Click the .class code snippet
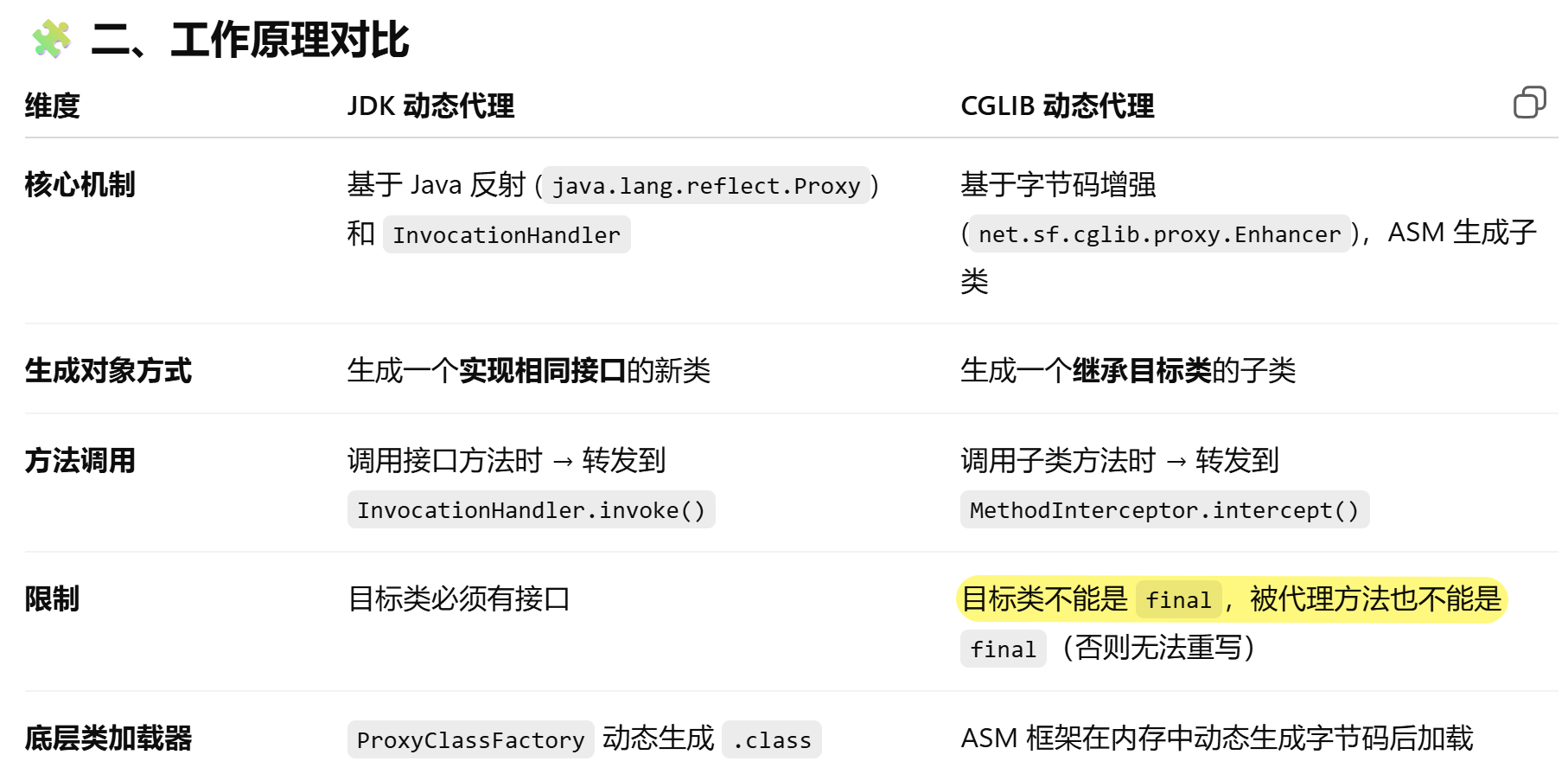1568x774 pixels. [771, 740]
